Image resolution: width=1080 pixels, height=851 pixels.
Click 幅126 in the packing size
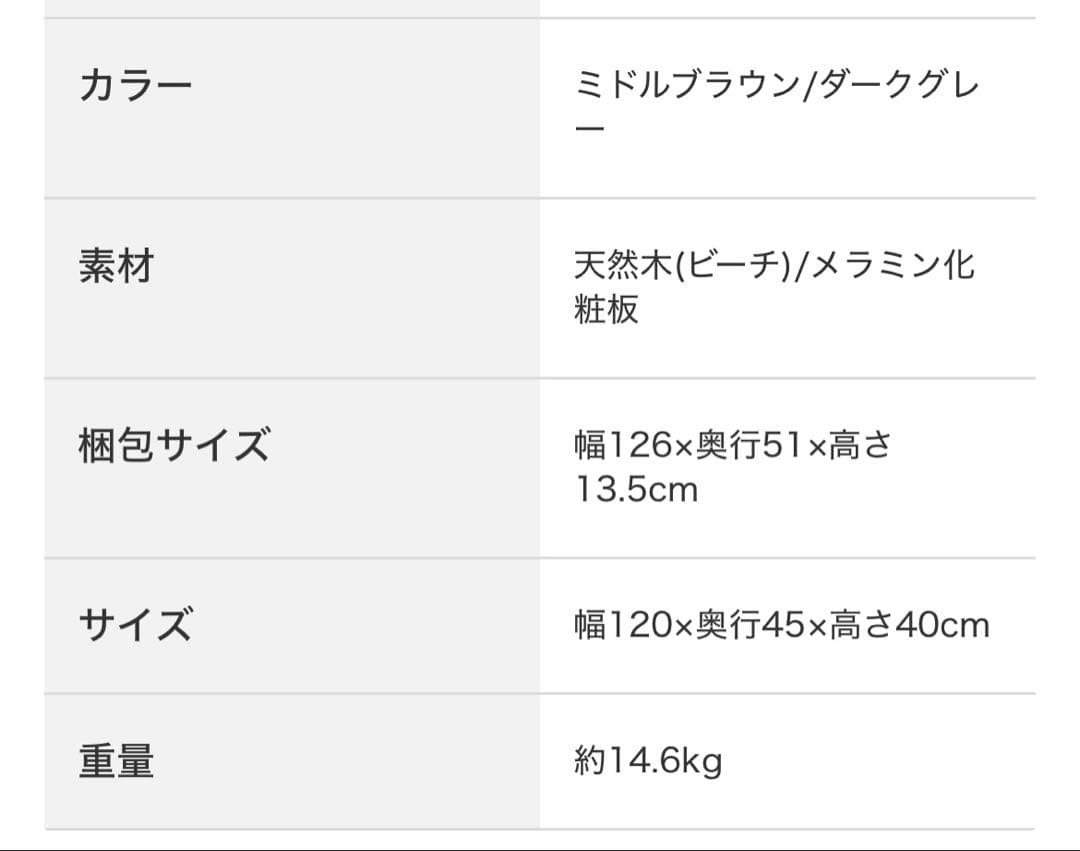pyautogui.click(x=622, y=445)
